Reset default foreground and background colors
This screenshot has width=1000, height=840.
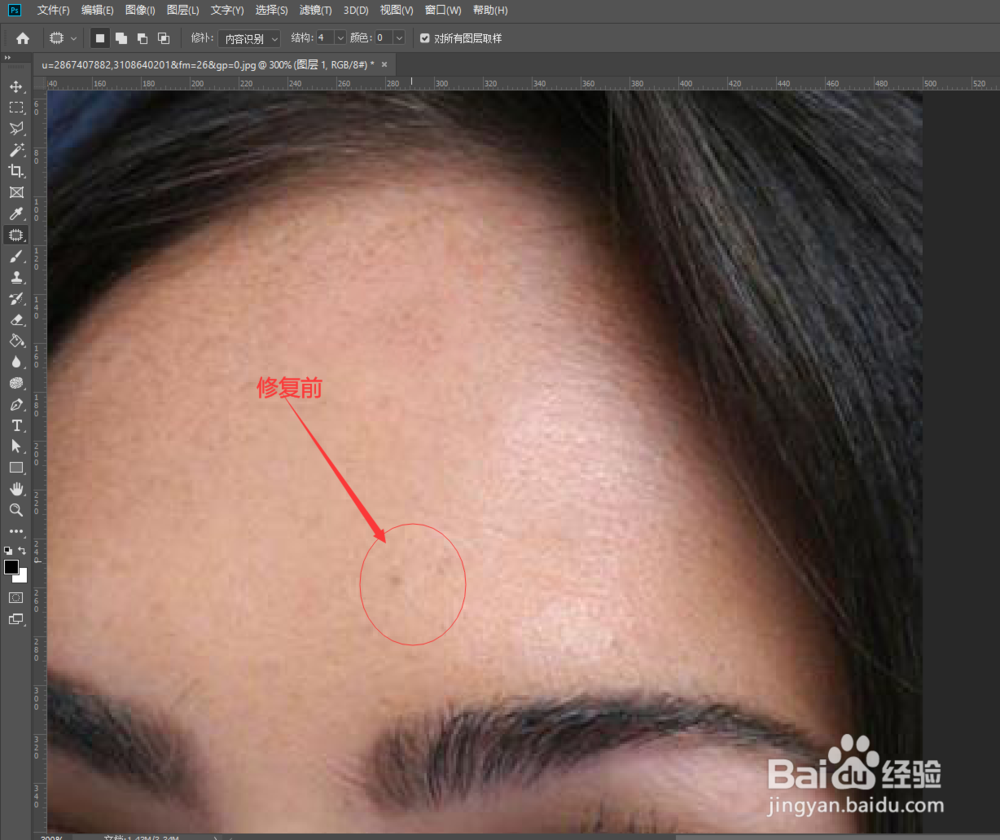8,550
